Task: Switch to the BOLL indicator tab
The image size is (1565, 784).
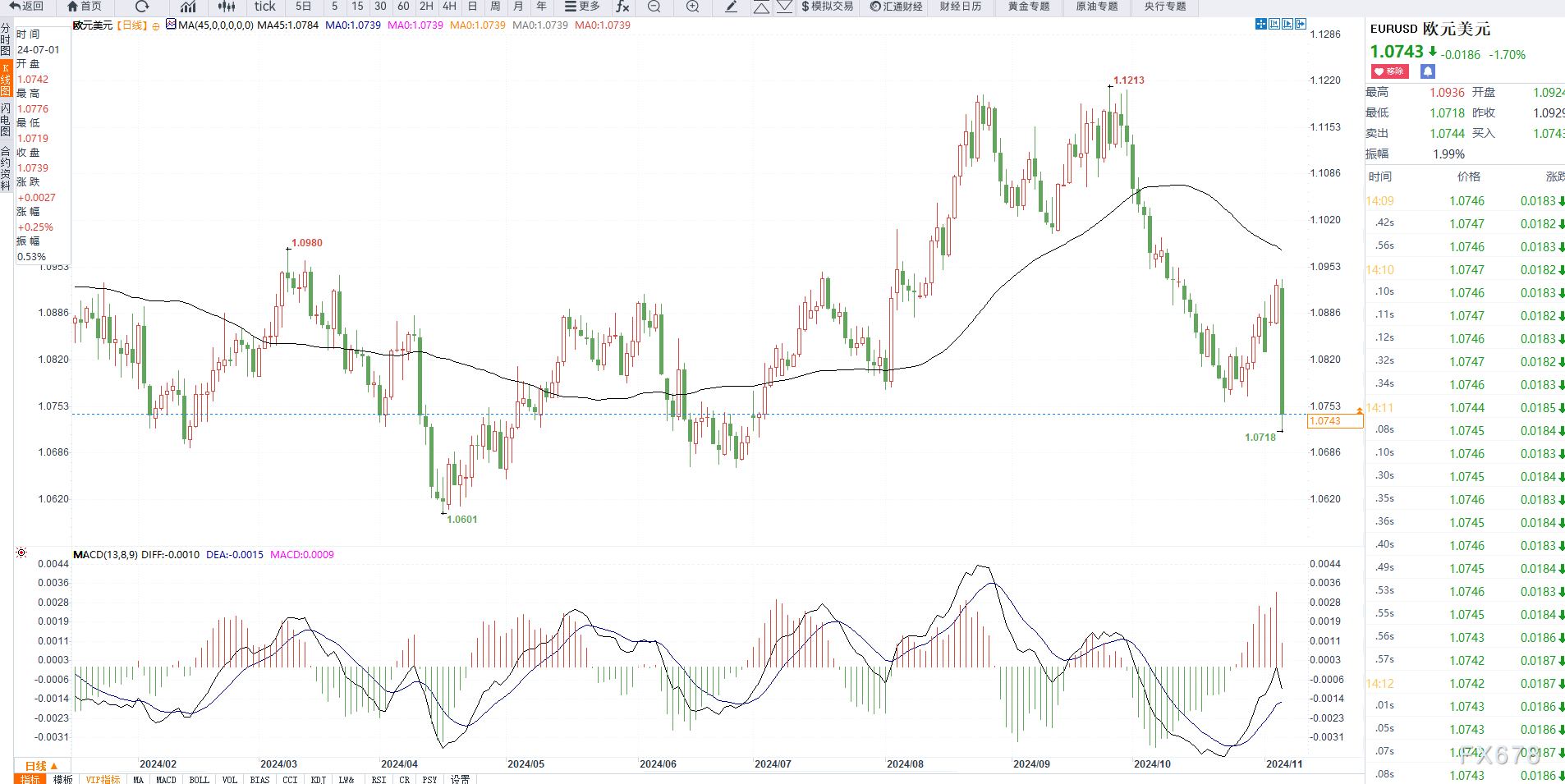Action: (199, 779)
